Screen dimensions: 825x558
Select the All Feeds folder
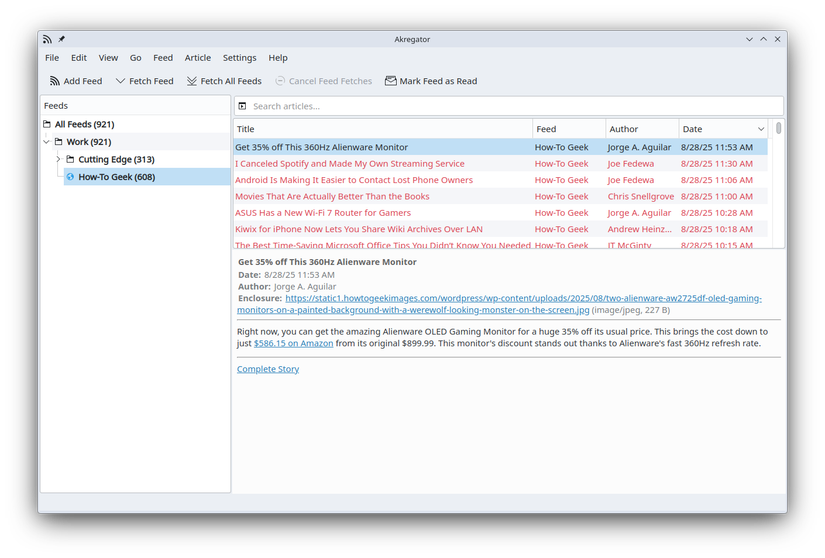pos(84,125)
